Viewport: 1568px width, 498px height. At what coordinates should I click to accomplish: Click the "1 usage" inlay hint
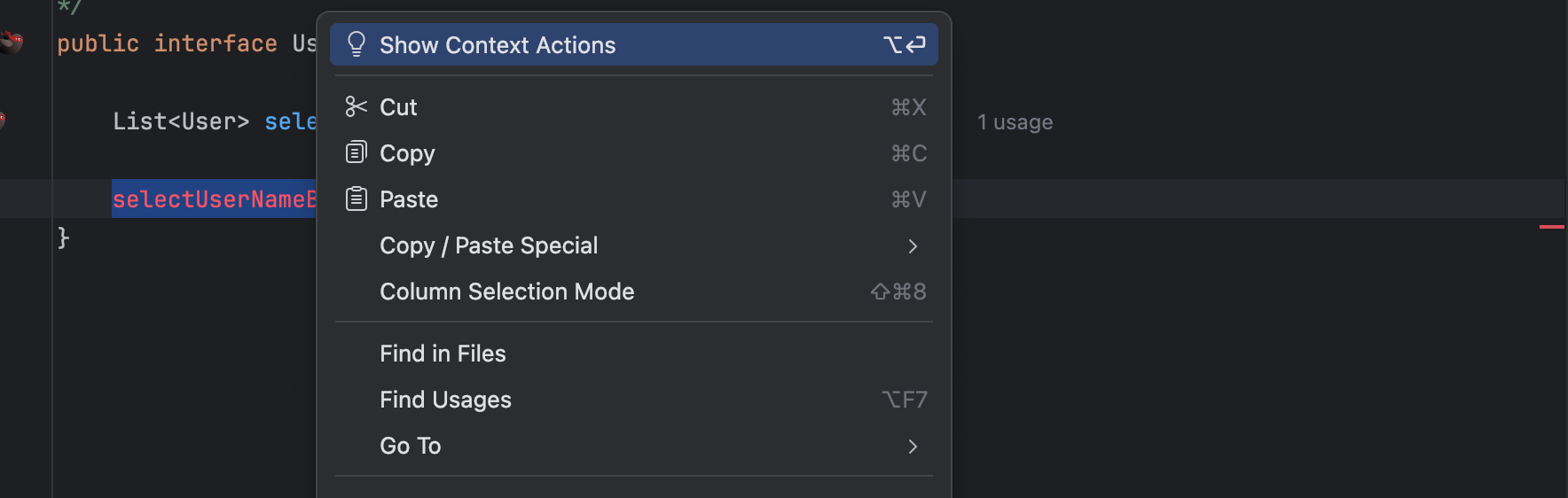(1015, 122)
